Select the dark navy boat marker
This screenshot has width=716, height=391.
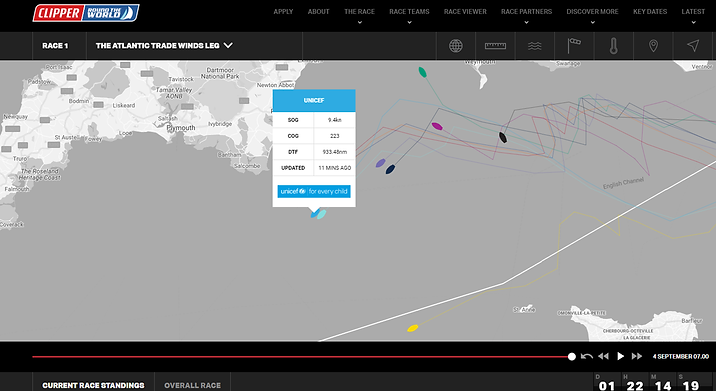tap(390, 169)
